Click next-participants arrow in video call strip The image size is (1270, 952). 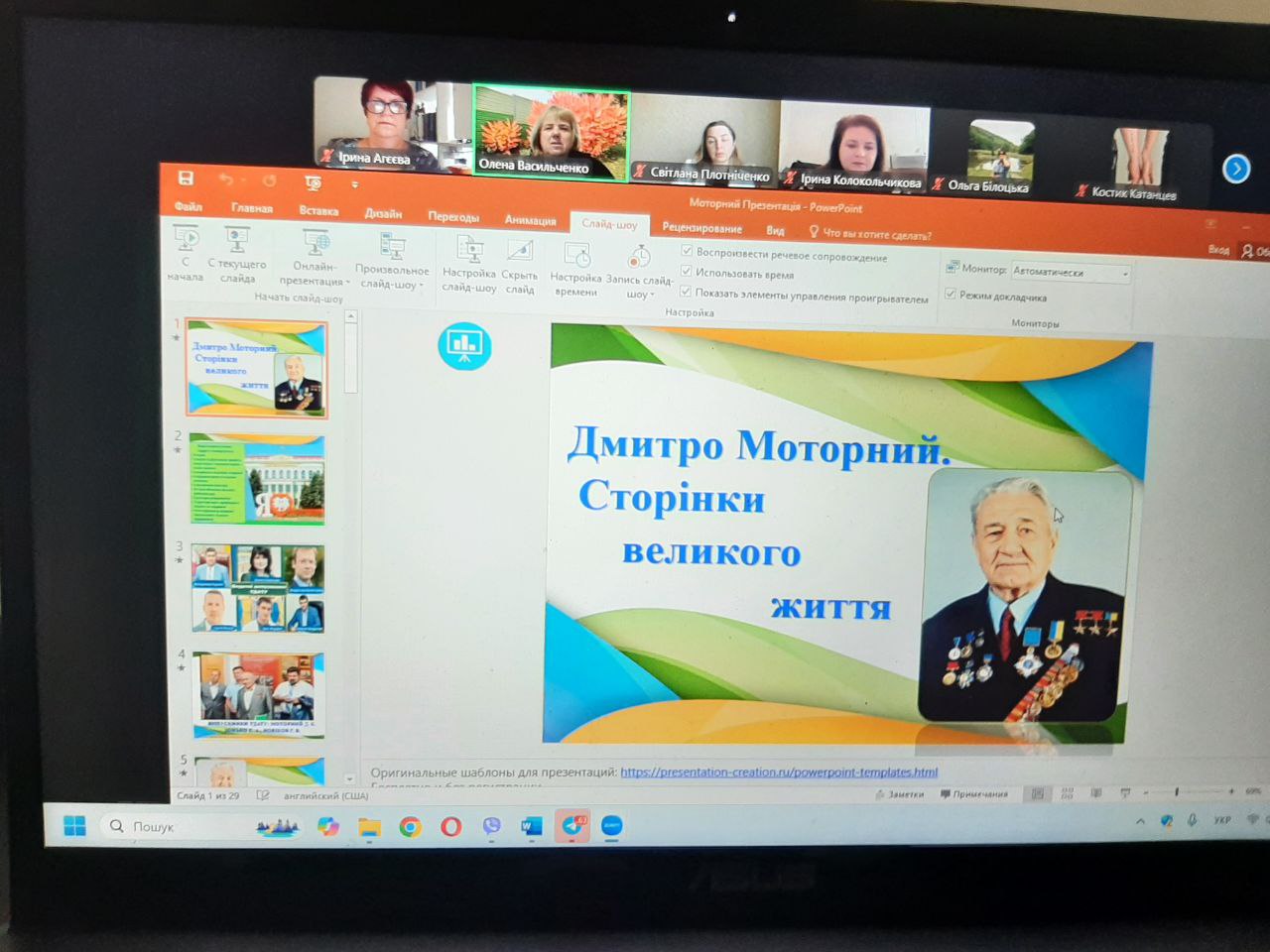(1236, 169)
